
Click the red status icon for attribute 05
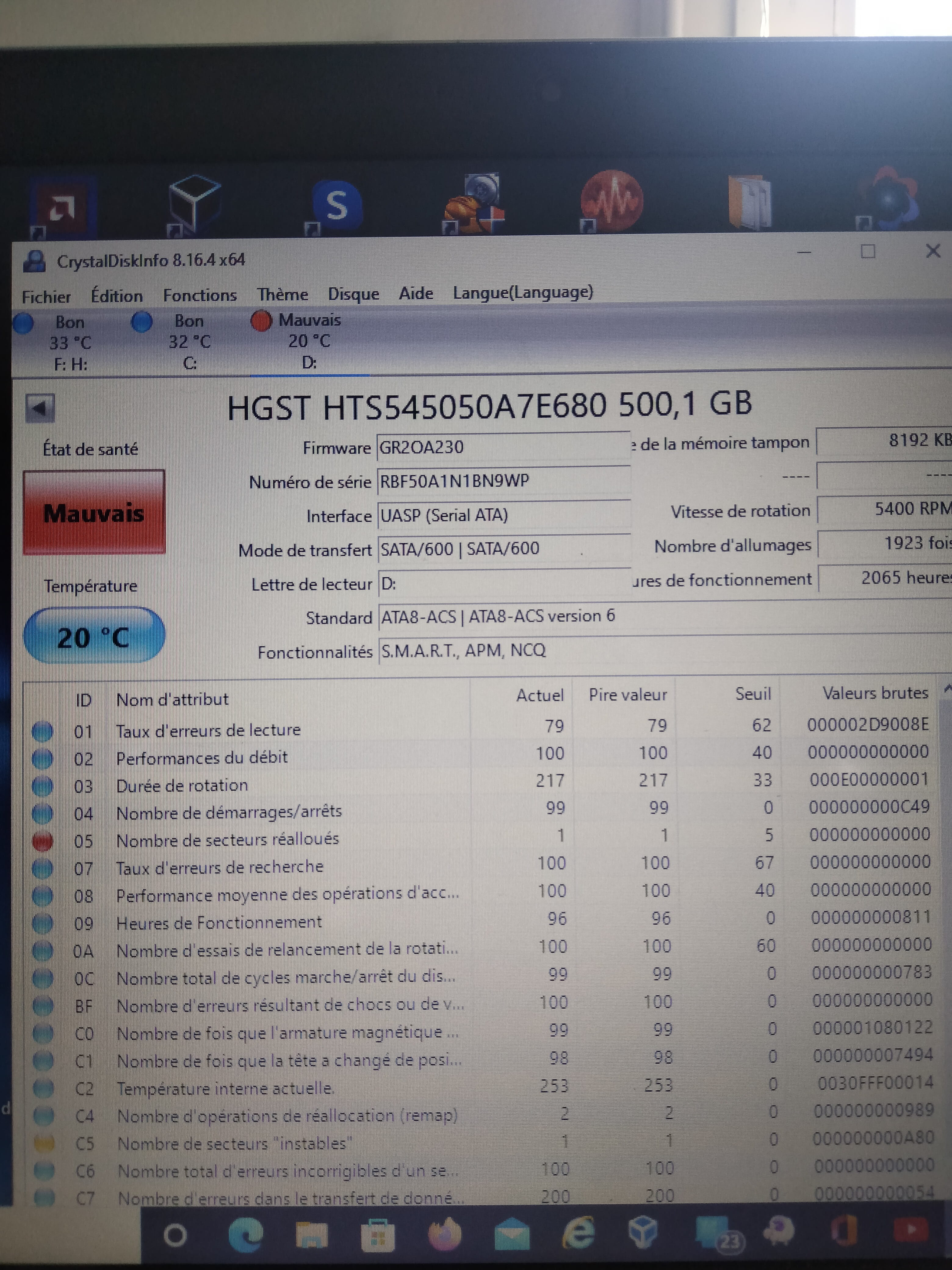[42, 841]
